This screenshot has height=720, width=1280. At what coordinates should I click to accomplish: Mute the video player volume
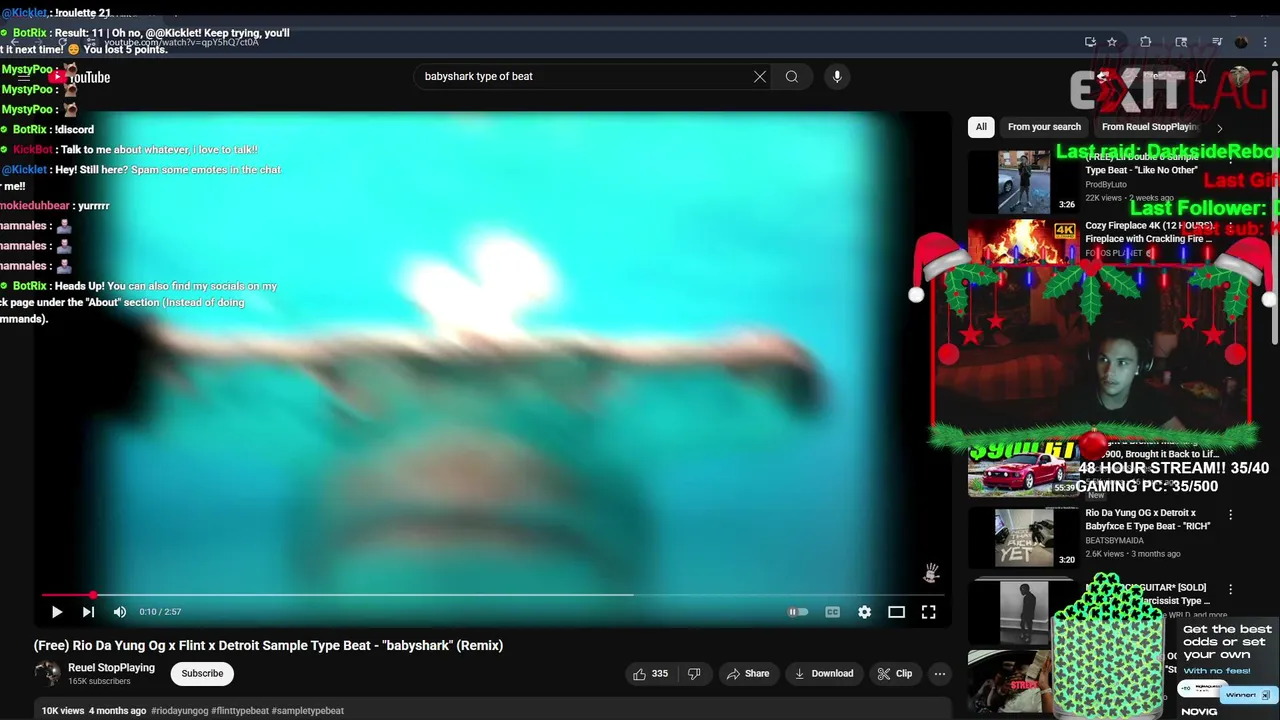[120, 612]
